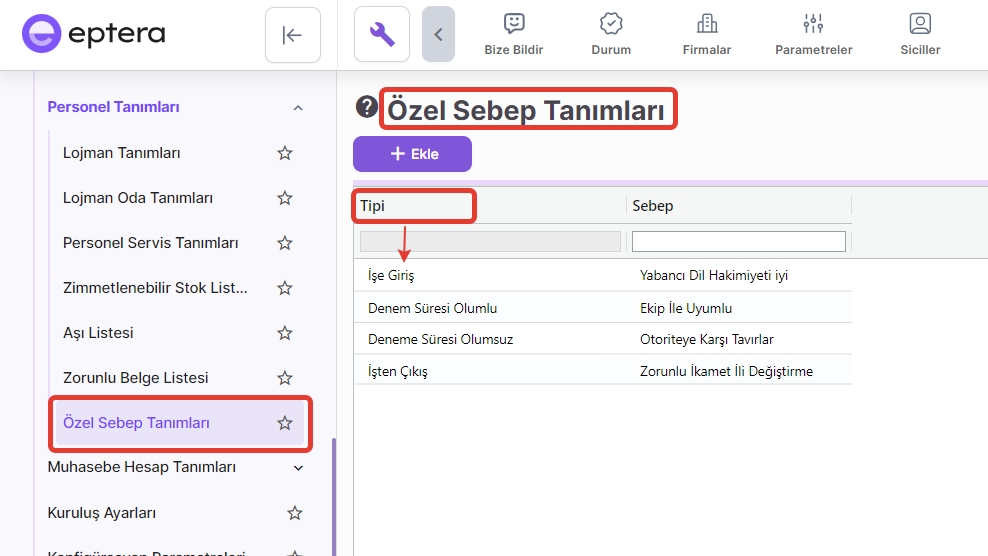Favorite Lojman Tanımları with its star
This screenshot has width=988, height=556.
pyautogui.click(x=285, y=153)
